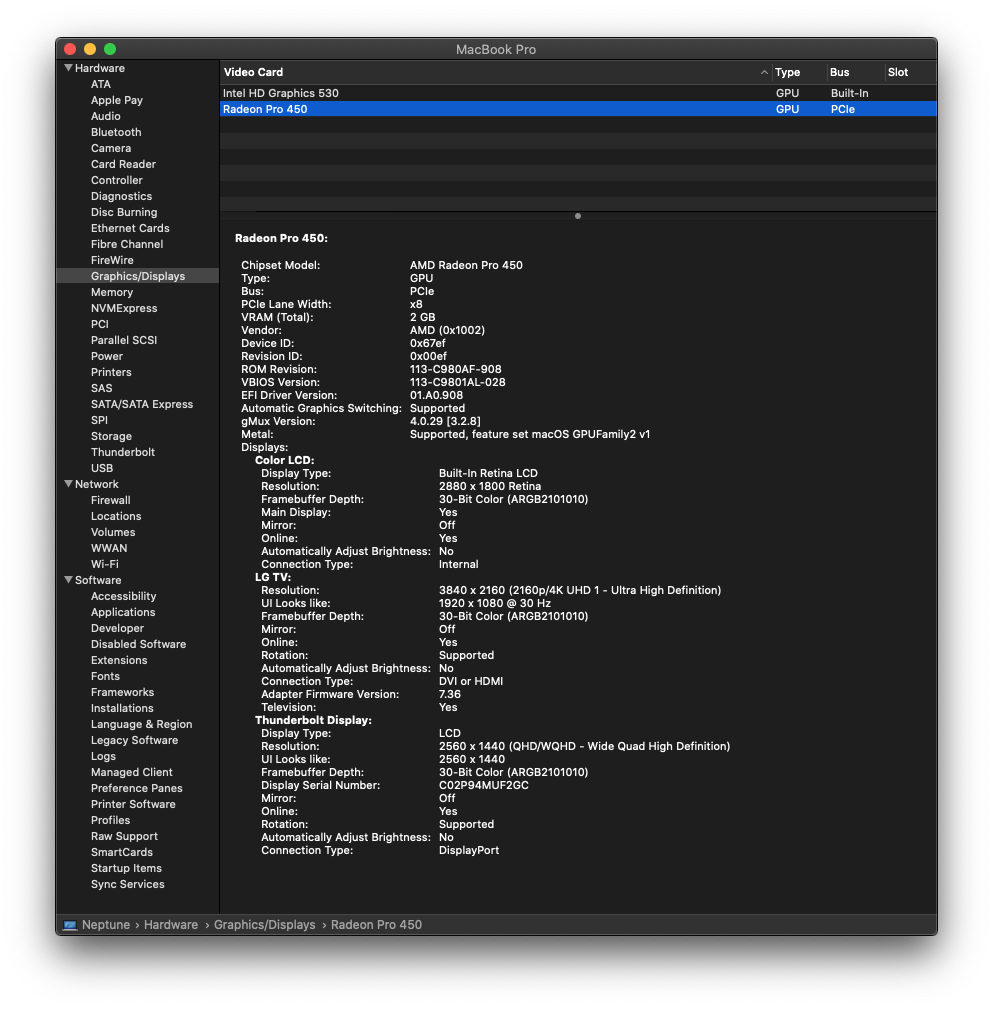The height and width of the screenshot is (1009, 993).
Task: Open SAS in the sidebar
Action: pyautogui.click(x=101, y=389)
